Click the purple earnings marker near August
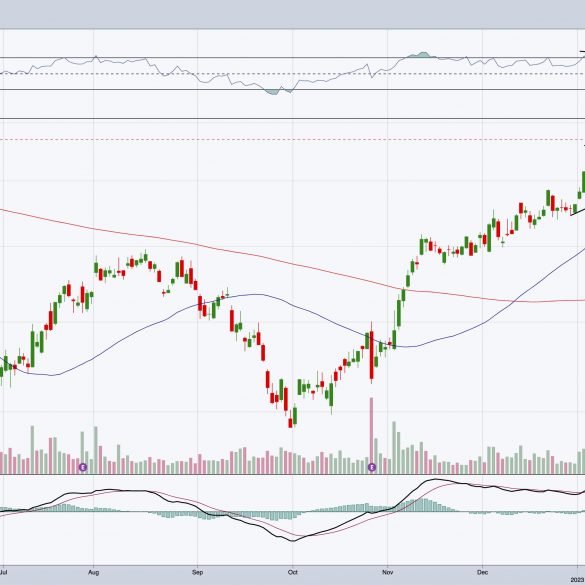 click(83, 467)
